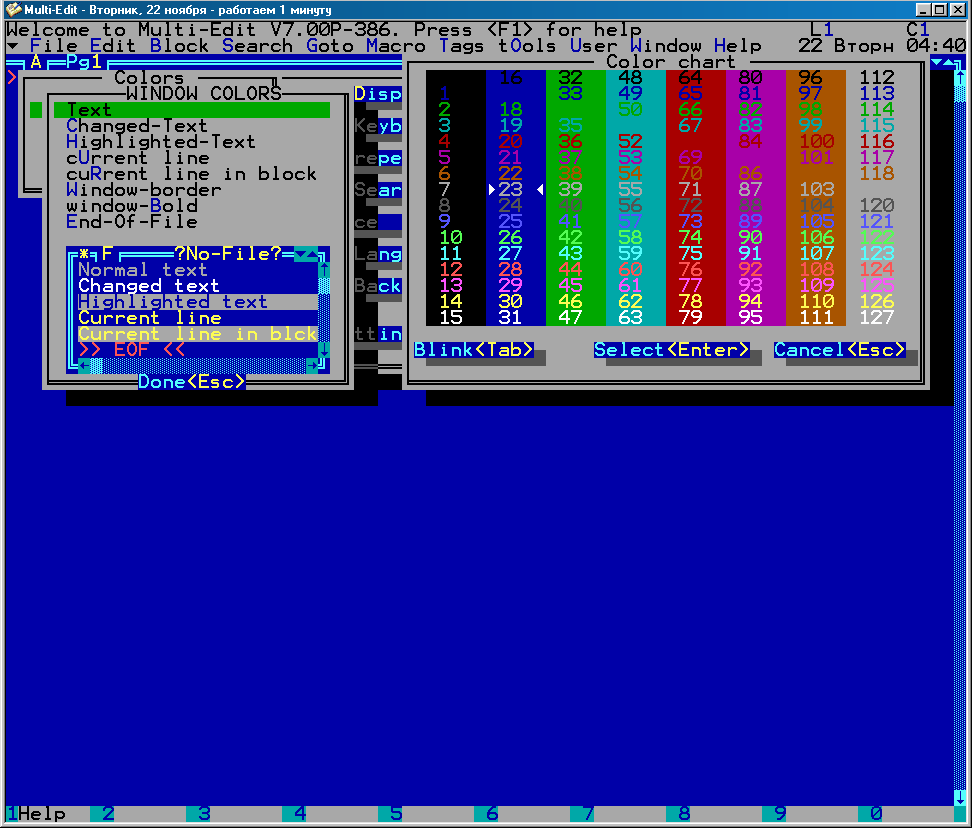Viewport: 972px width, 828px height.
Task: Click 1Help on the function key bar
Action: pyautogui.click(x=36, y=814)
